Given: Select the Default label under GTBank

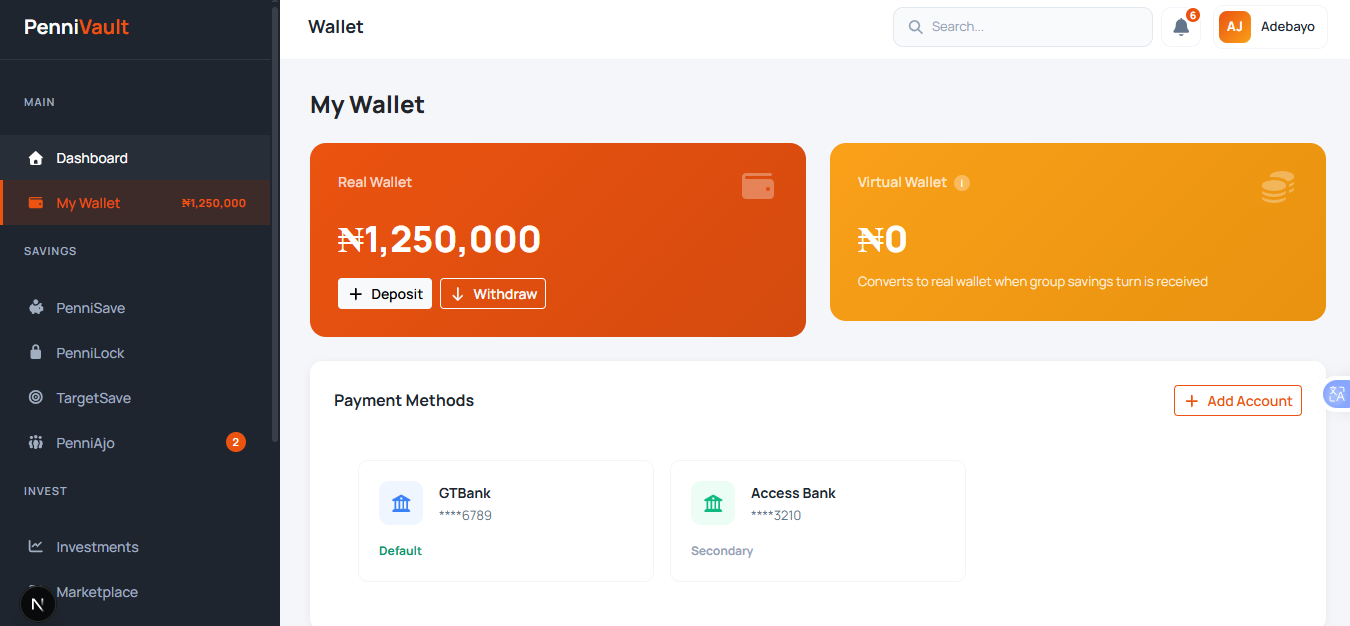Looking at the screenshot, I should click(x=400, y=550).
